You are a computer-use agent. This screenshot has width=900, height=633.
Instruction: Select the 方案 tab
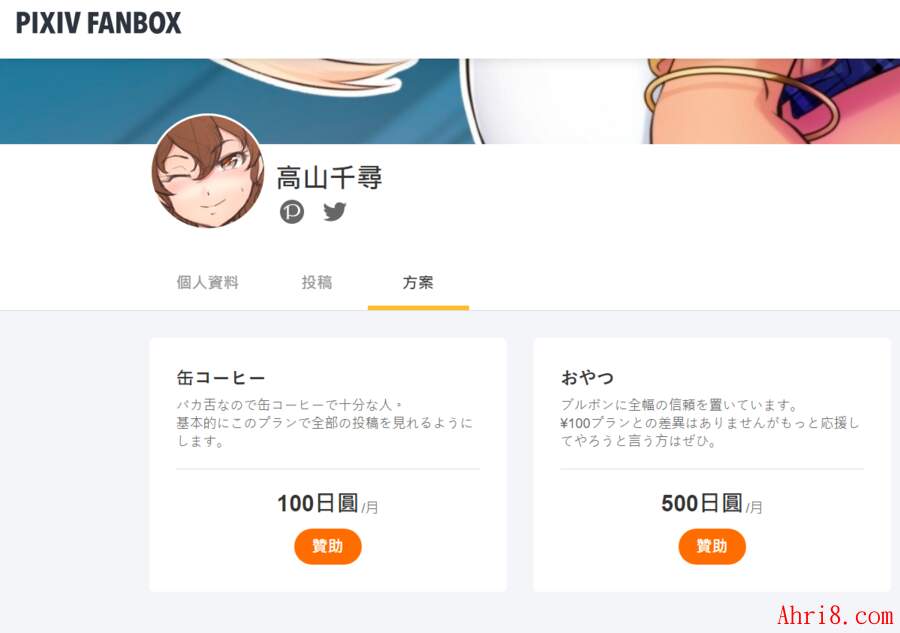click(418, 282)
